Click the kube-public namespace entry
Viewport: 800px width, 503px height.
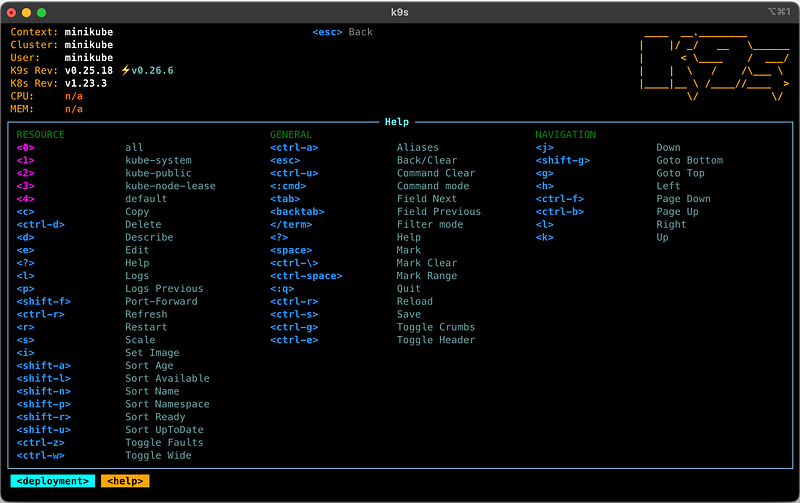point(158,173)
